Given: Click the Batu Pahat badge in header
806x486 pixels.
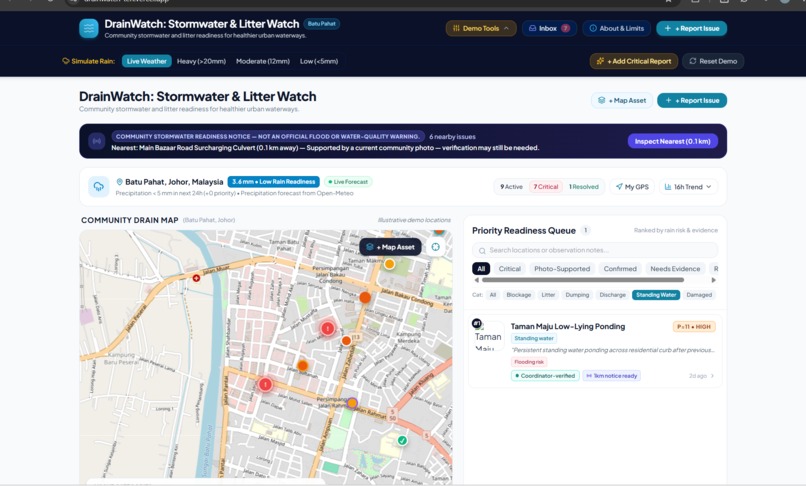Looking at the screenshot, I should click(322, 24).
